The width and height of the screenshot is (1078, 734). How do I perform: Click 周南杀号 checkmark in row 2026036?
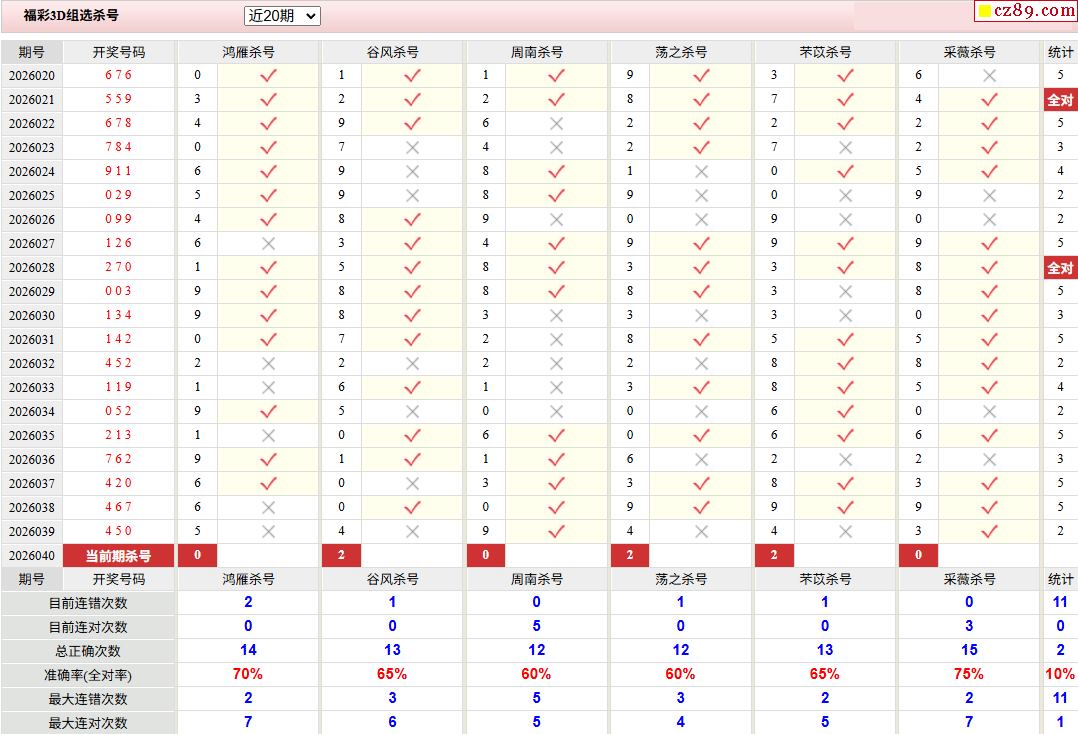[557, 459]
